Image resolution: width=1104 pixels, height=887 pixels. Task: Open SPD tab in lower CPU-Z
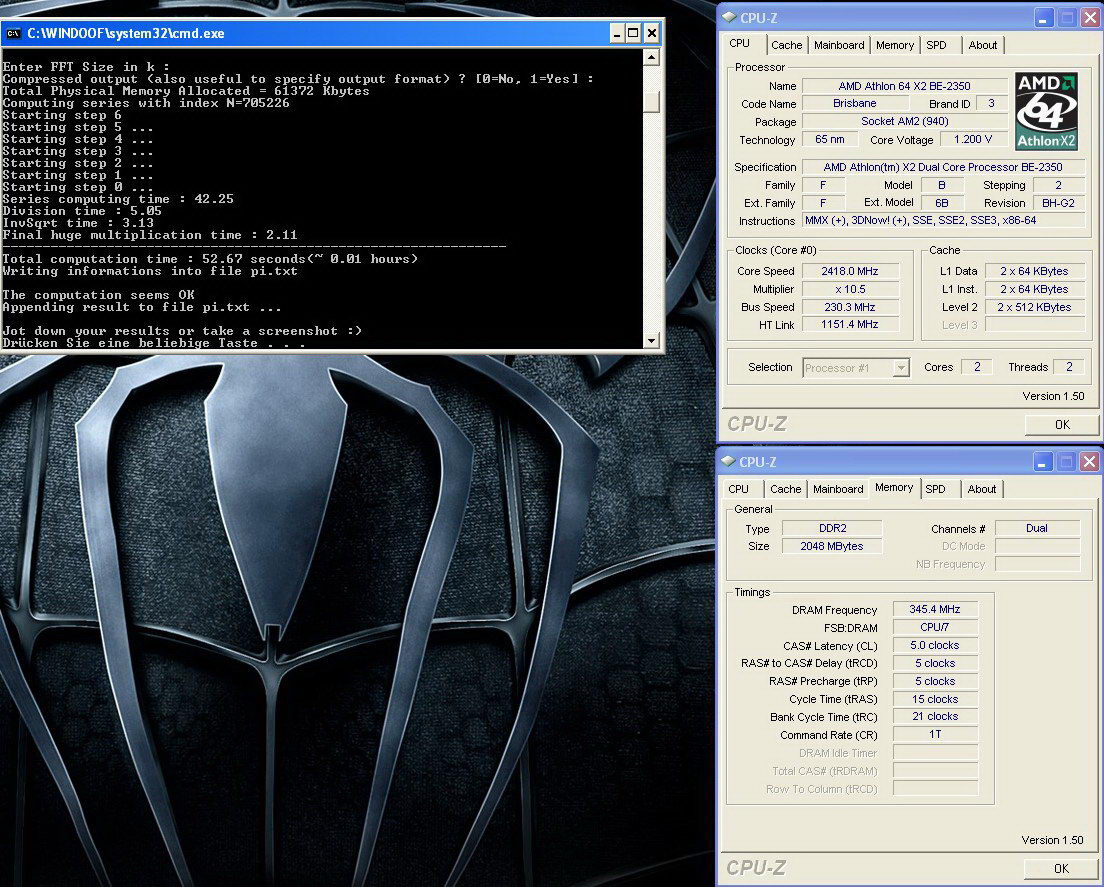[x=935, y=489]
